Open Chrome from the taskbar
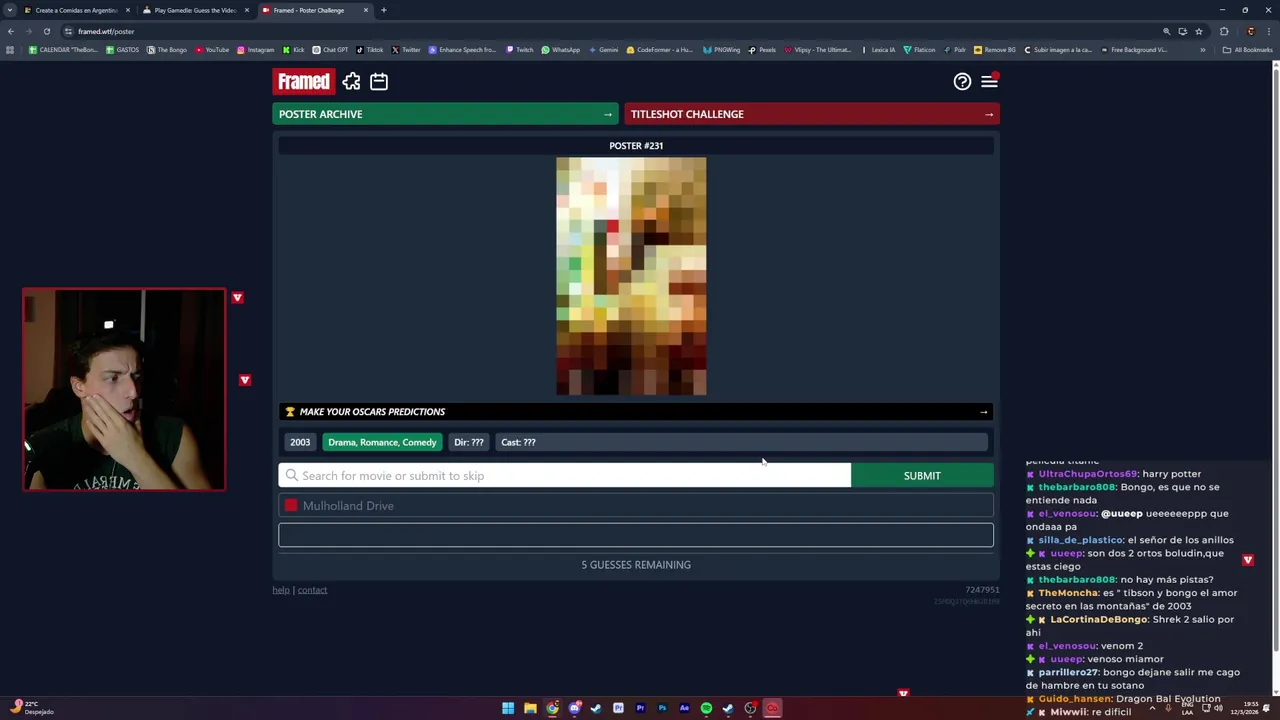 click(x=552, y=708)
